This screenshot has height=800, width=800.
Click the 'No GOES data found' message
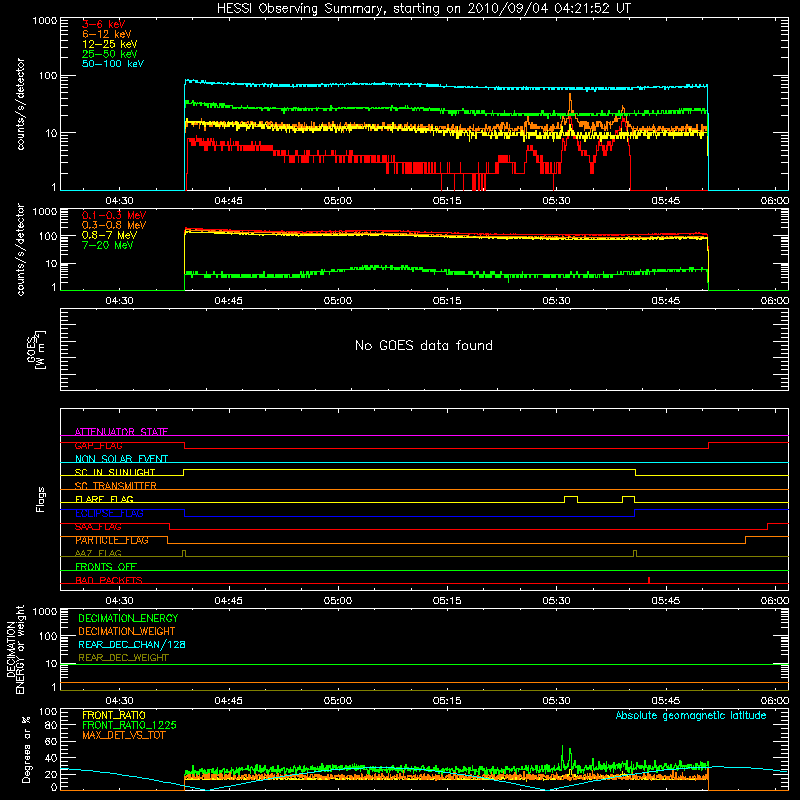423,345
